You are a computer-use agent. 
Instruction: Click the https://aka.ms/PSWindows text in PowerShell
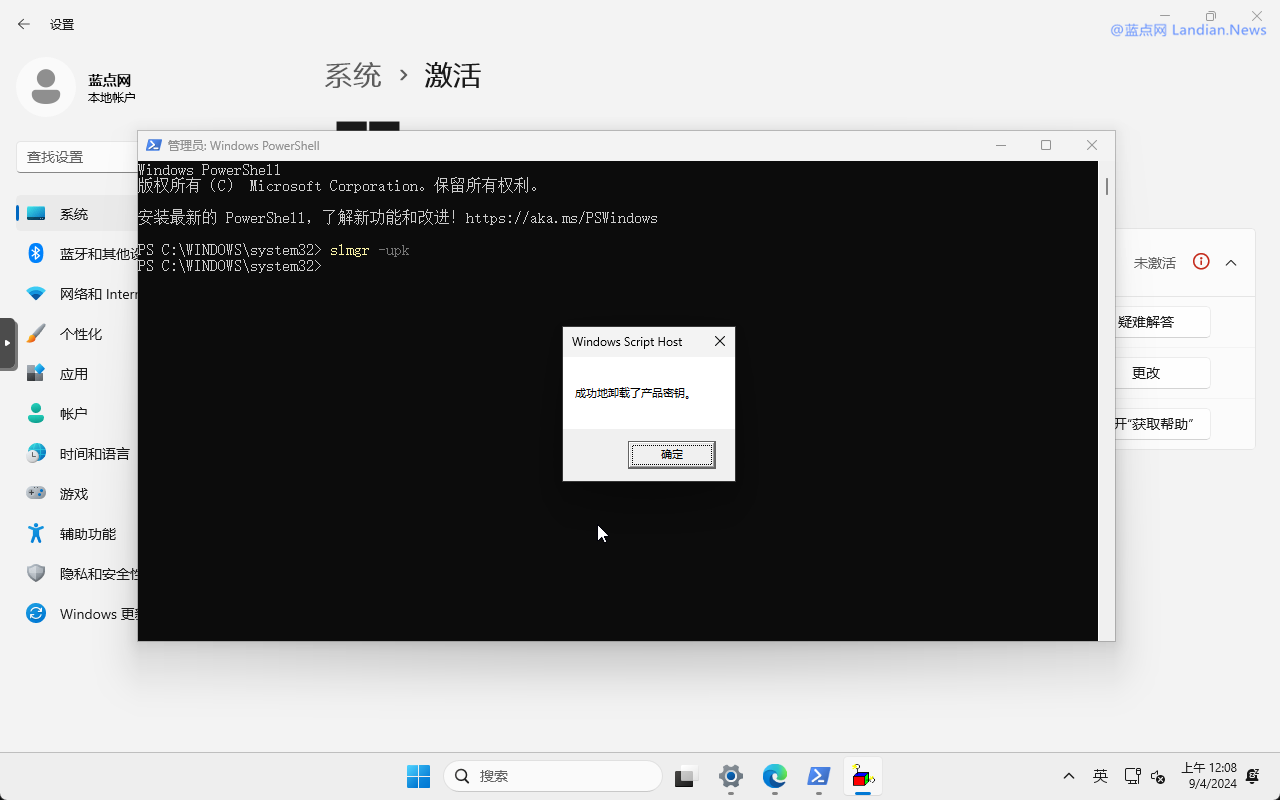pos(562,218)
